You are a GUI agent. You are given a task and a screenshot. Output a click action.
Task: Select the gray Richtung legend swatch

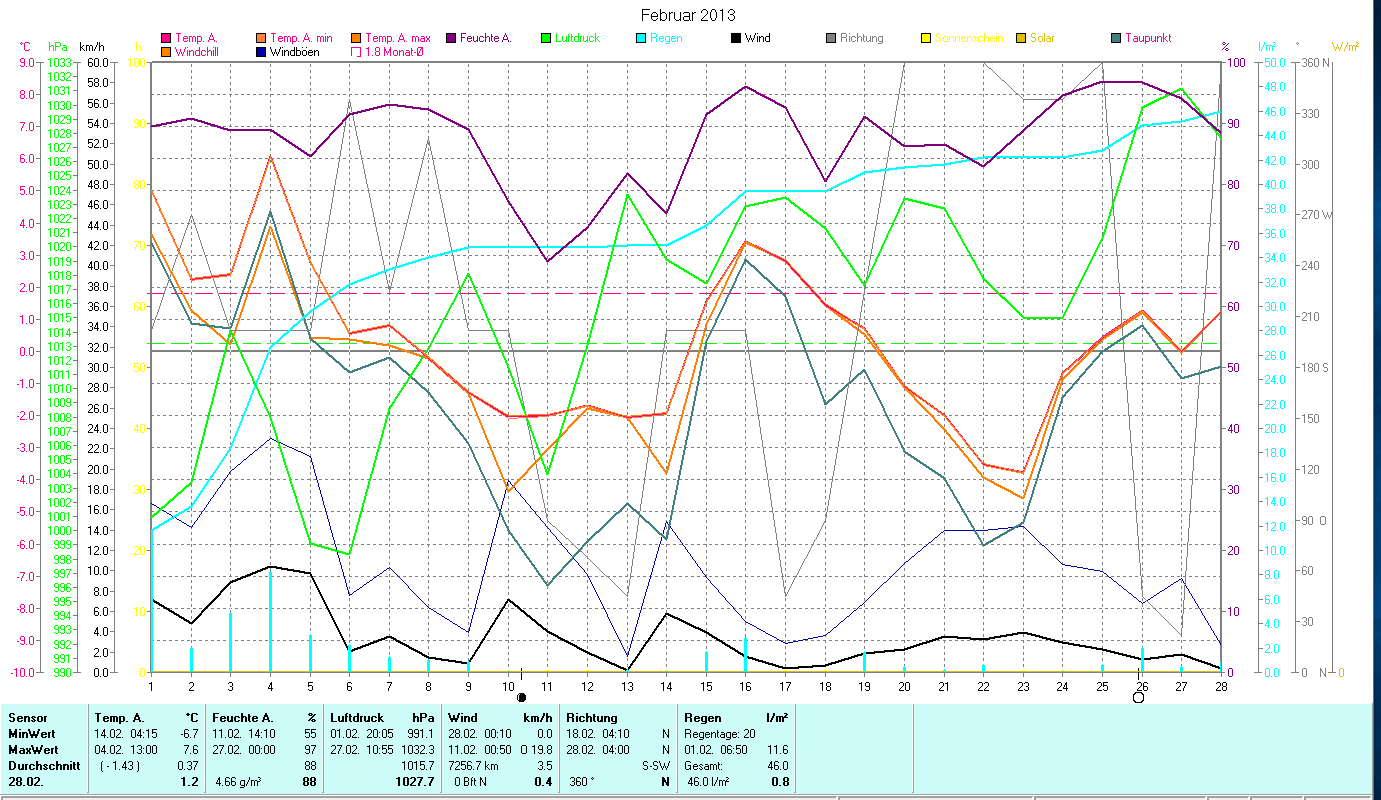coord(831,39)
